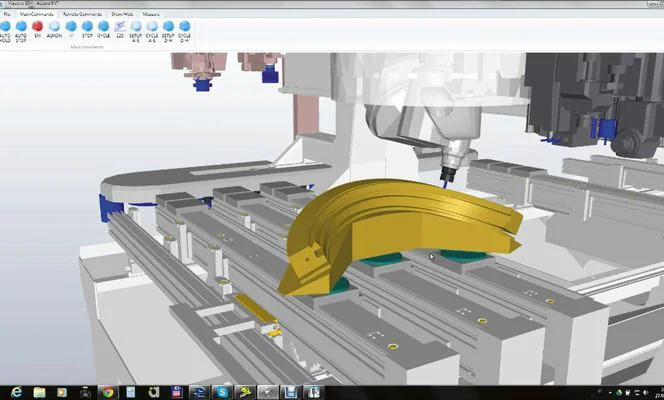The width and height of the screenshot is (664, 400).
Task: Switch to the Main Commands tab
Action: pos(37,15)
